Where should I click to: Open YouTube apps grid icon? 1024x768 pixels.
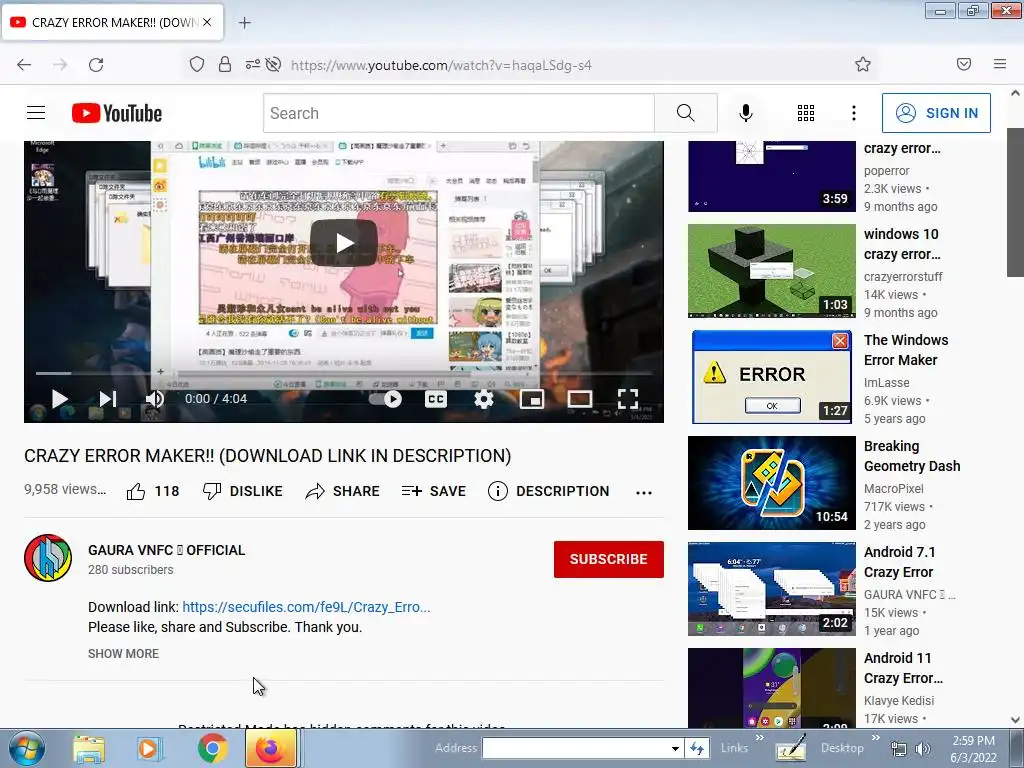pyautogui.click(x=806, y=113)
